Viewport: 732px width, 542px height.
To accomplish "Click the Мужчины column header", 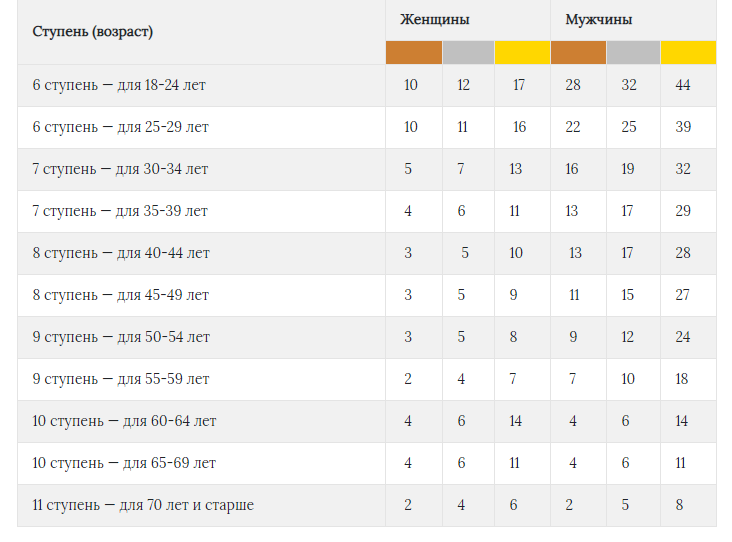I will pyautogui.click(x=598, y=20).
